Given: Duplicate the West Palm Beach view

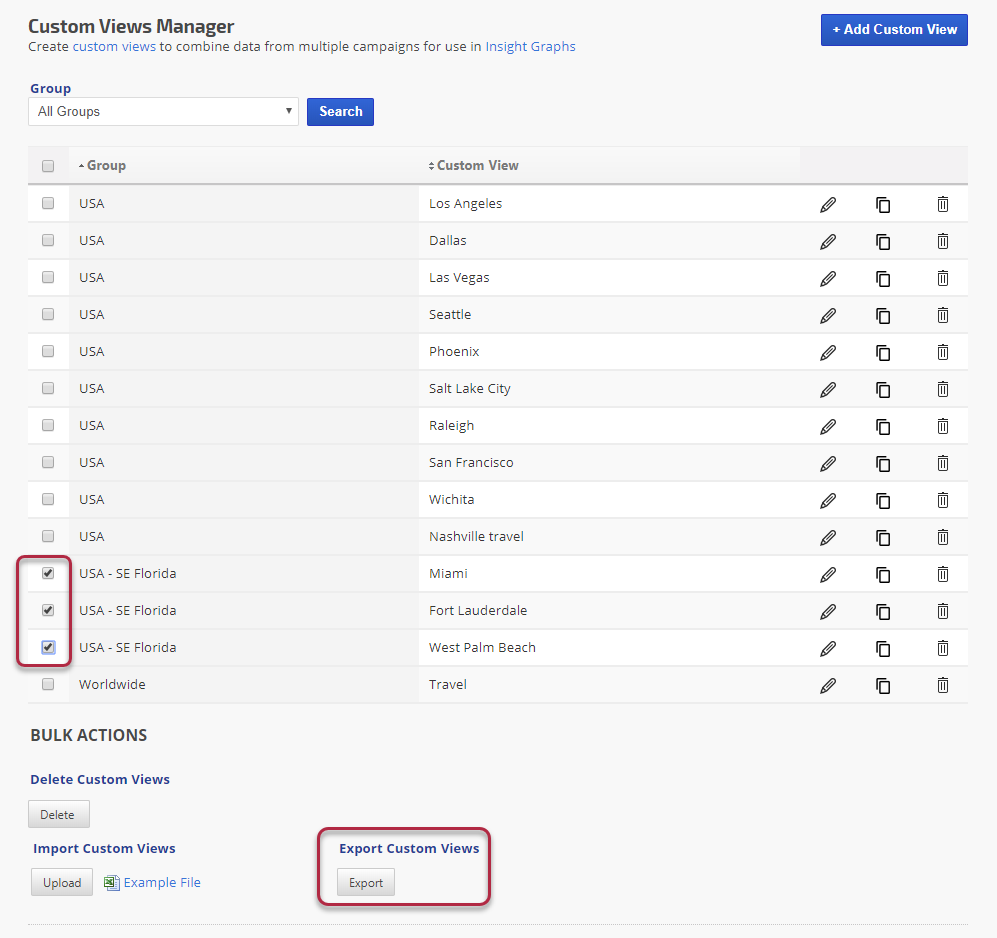Looking at the screenshot, I should click(883, 648).
